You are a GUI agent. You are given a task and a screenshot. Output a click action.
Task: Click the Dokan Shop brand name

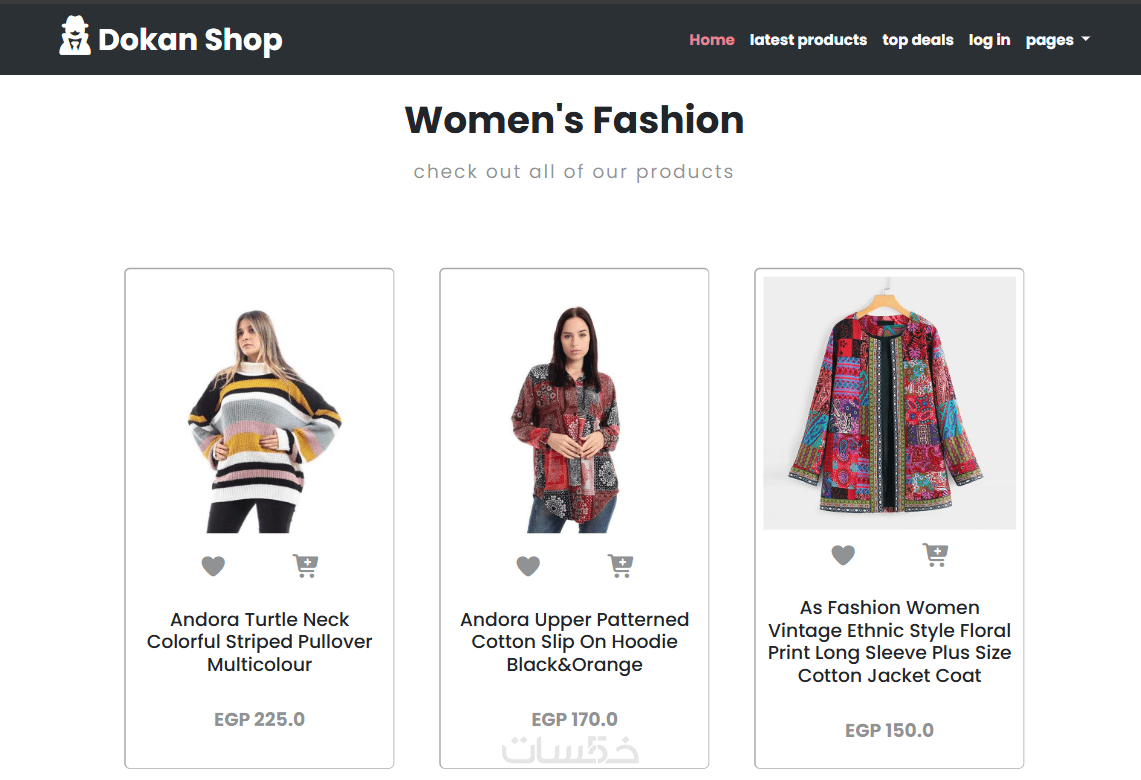click(x=190, y=40)
